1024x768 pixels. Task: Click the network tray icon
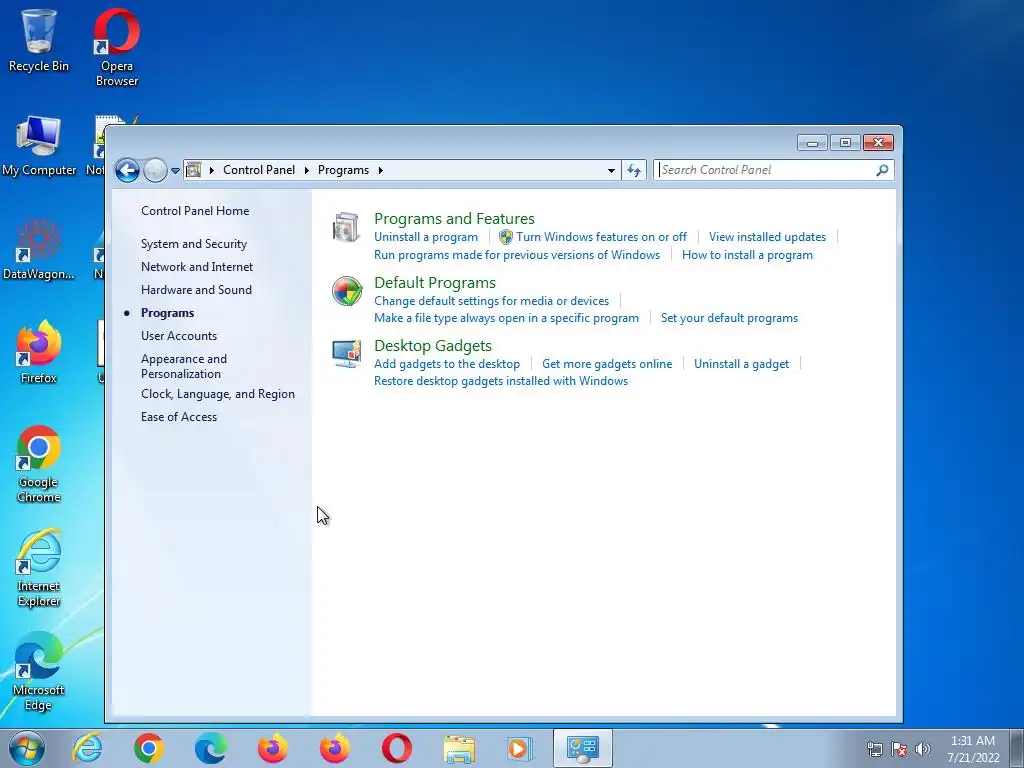click(874, 749)
